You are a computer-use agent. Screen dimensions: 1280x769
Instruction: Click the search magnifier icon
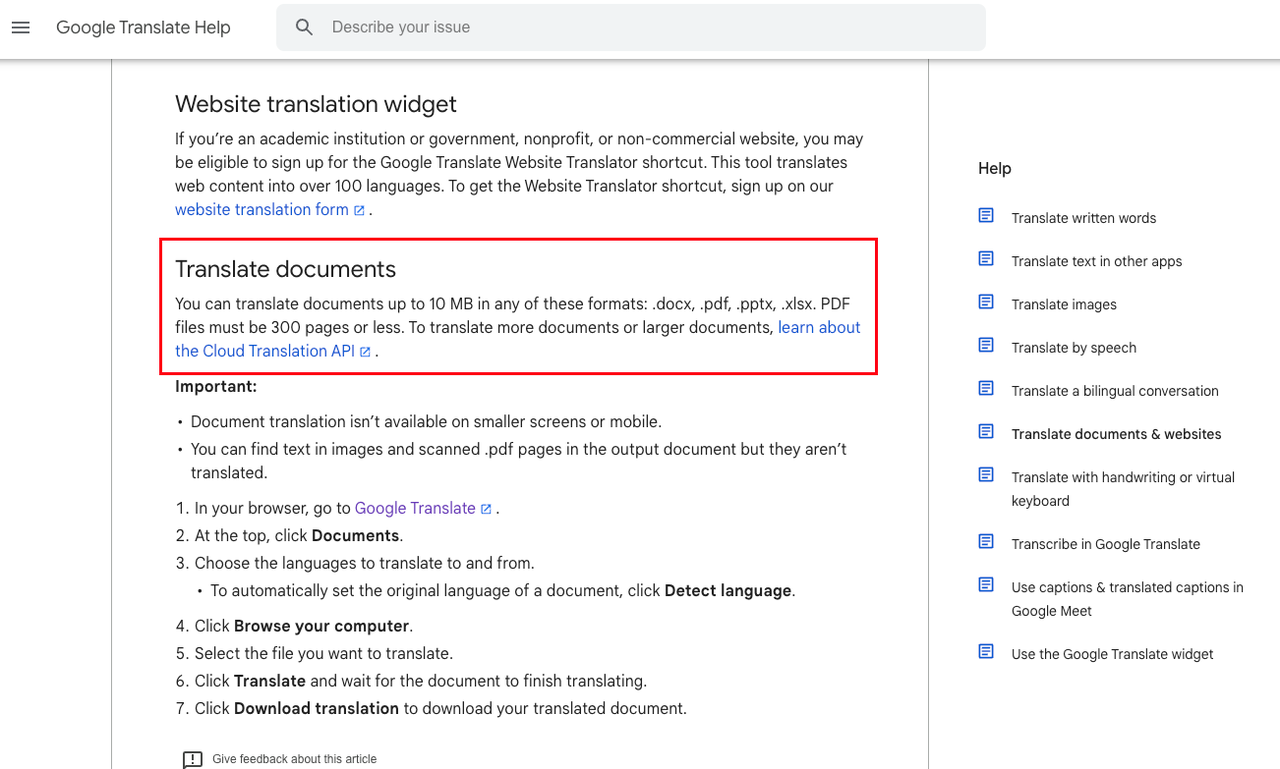tap(304, 27)
